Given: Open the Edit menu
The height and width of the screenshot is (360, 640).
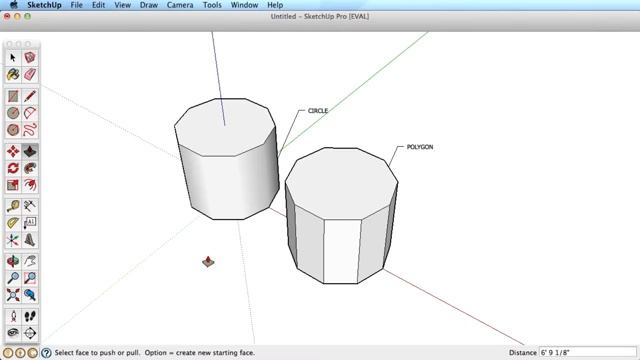Looking at the screenshot, I should point(98,5).
